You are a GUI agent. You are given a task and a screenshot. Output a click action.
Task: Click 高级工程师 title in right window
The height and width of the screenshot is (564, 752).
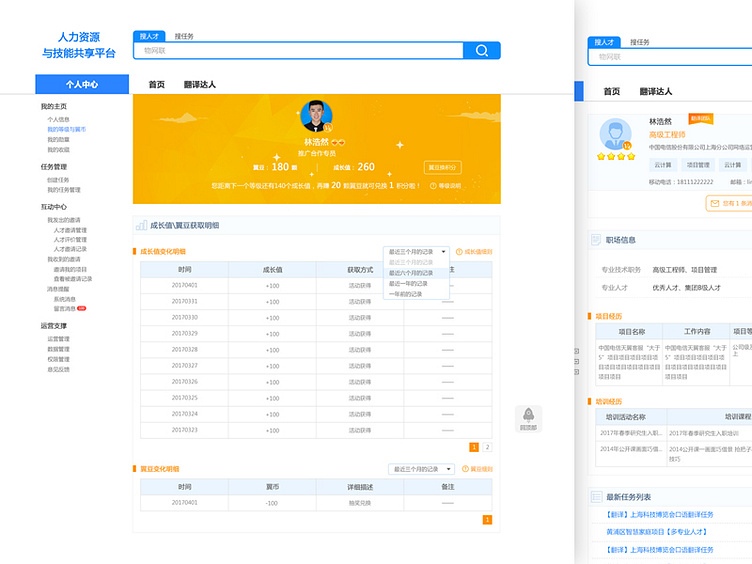tap(667, 135)
